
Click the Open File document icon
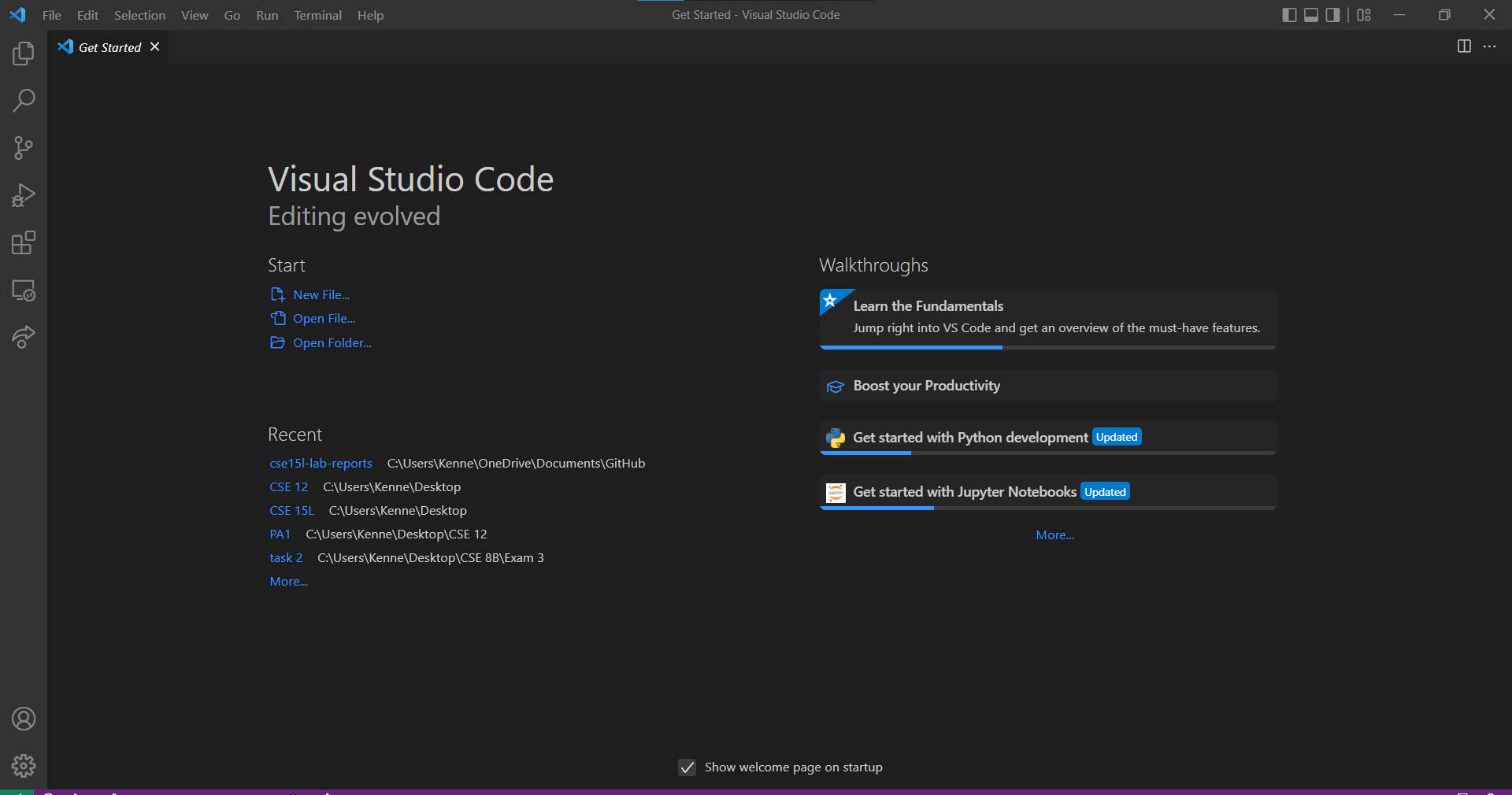(277, 318)
